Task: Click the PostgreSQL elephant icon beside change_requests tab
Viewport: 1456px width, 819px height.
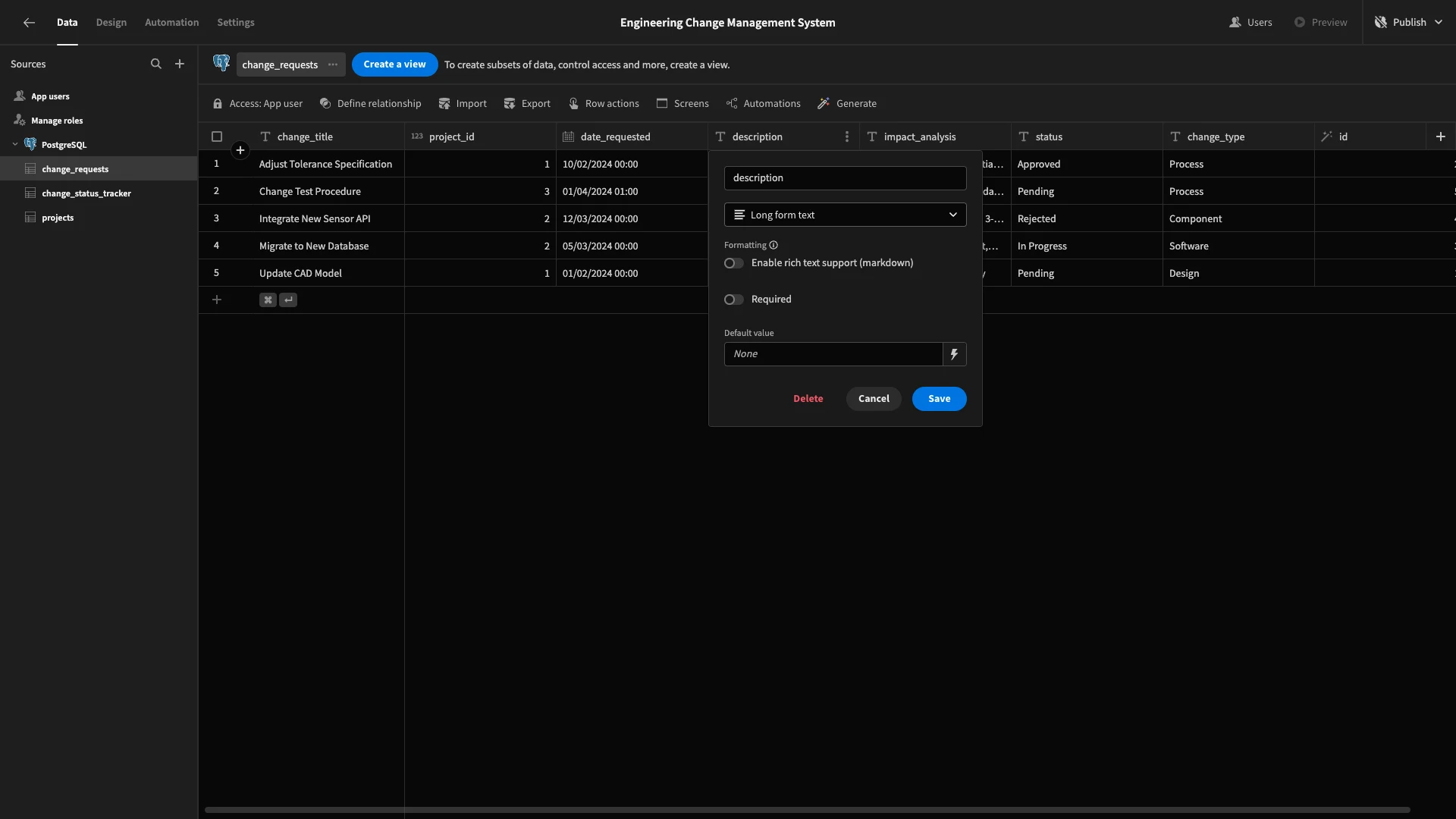Action: tap(221, 63)
